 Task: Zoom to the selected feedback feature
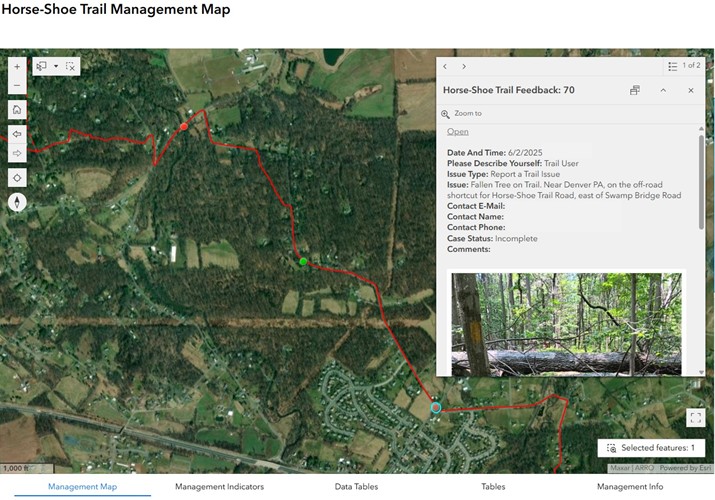coord(461,113)
